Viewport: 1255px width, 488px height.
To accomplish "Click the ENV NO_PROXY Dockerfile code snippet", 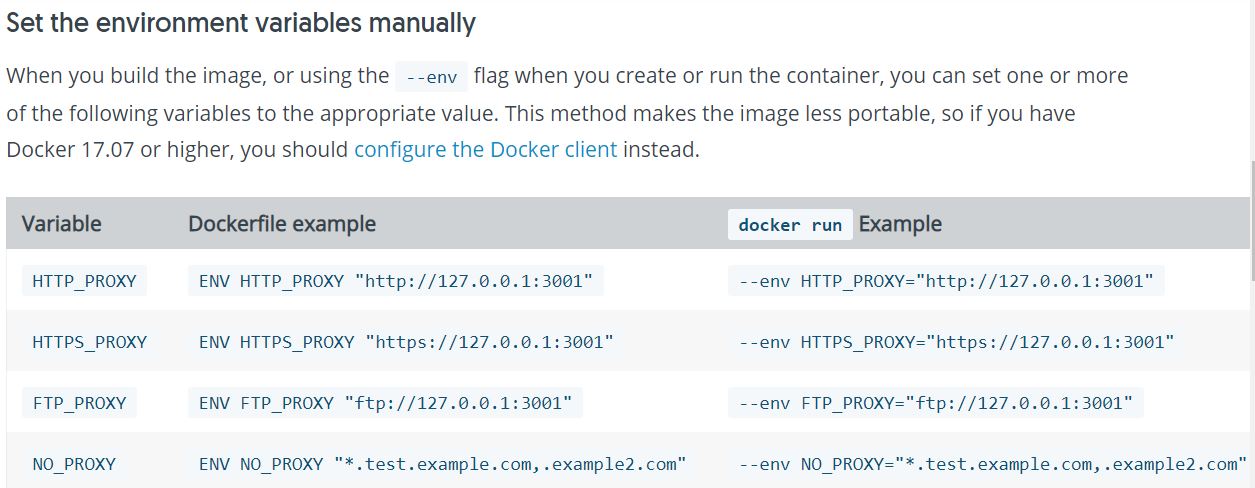I will click(x=442, y=464).
